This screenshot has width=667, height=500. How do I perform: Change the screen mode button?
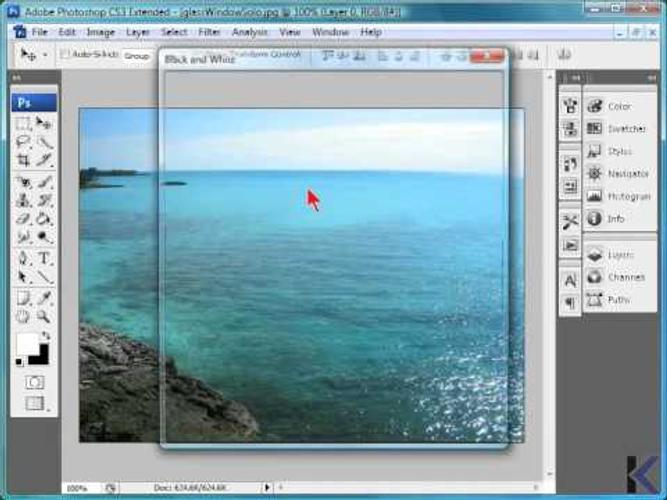(x=35, y=403)
